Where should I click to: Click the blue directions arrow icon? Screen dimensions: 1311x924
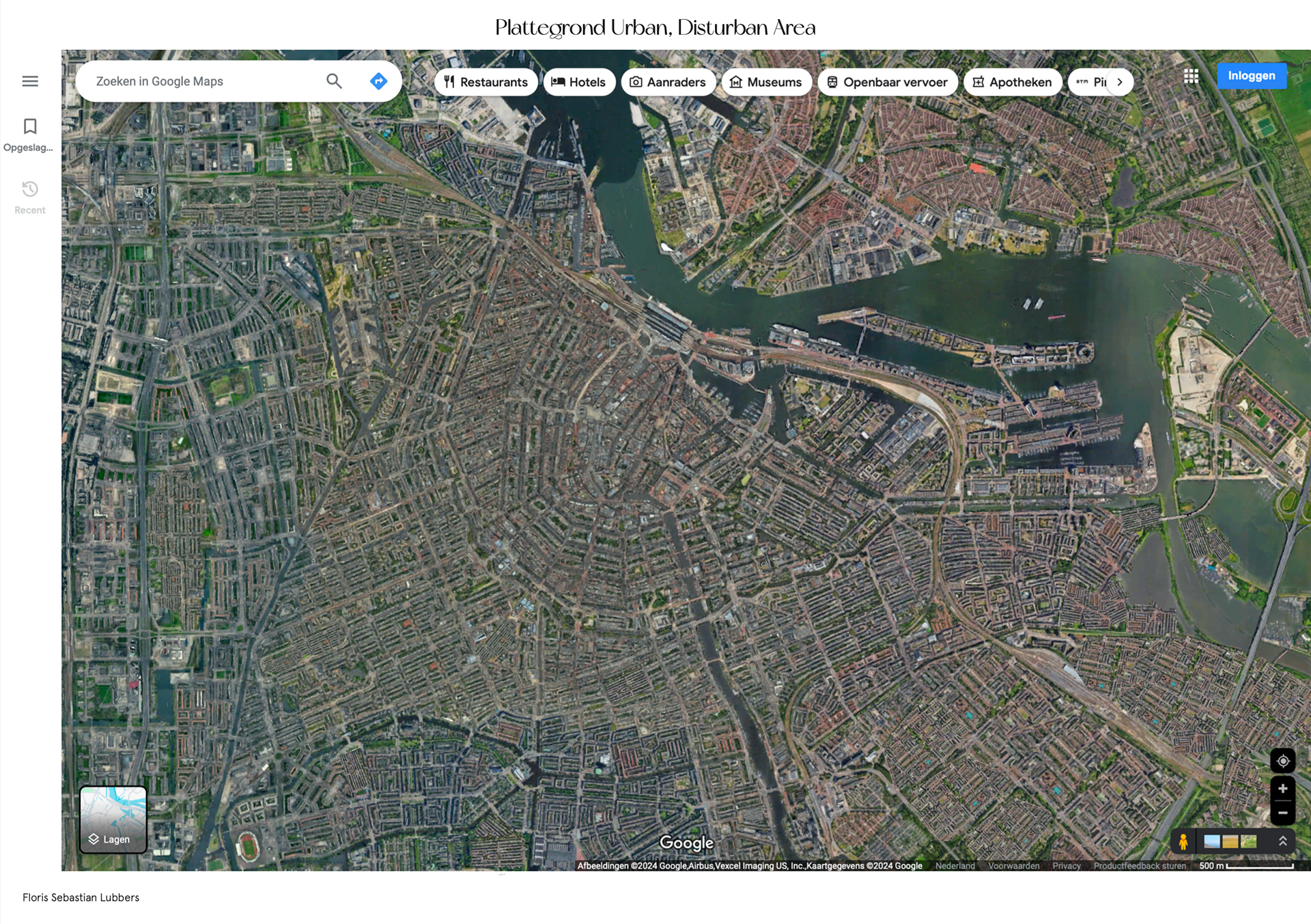(378, 81)
